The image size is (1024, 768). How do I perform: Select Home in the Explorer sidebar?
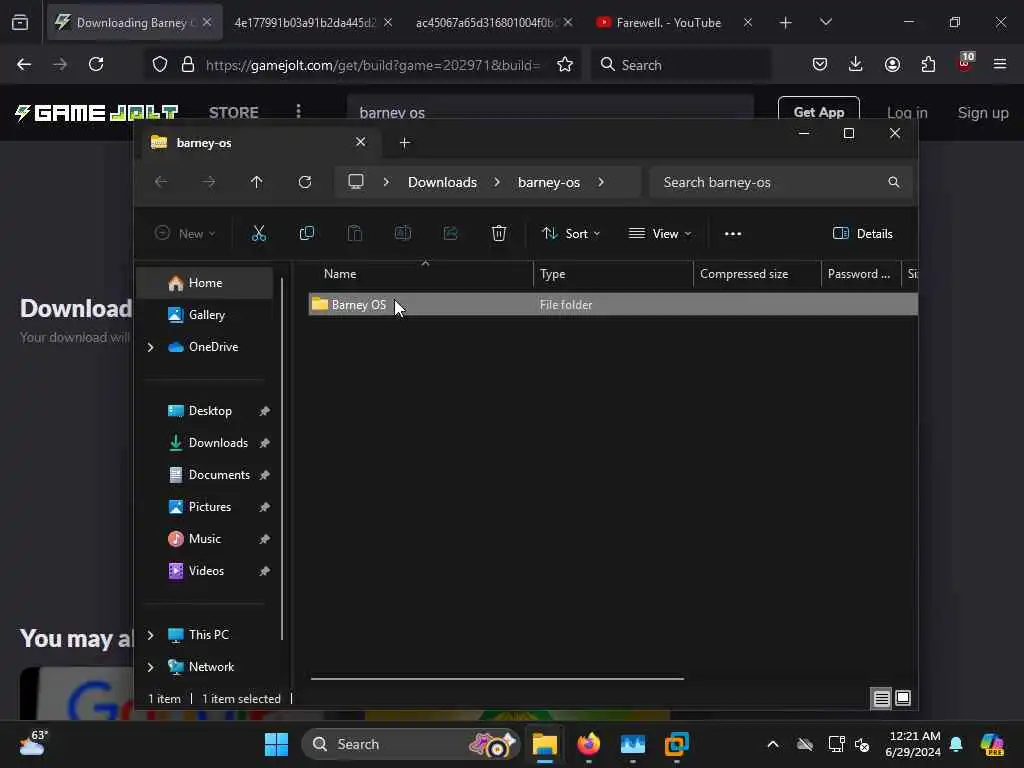205,283
